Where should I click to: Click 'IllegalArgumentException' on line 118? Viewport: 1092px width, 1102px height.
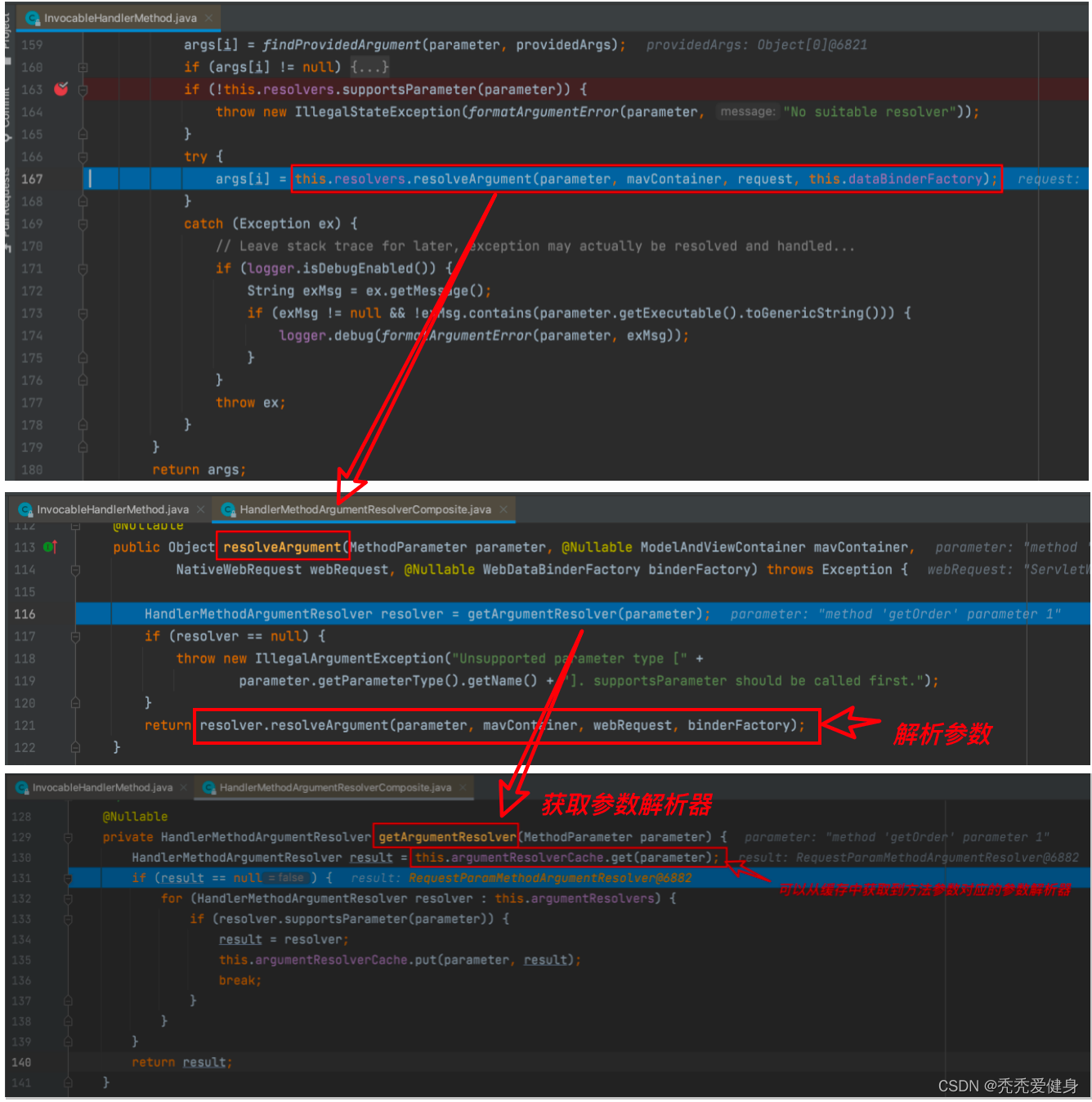click(349, 658)
